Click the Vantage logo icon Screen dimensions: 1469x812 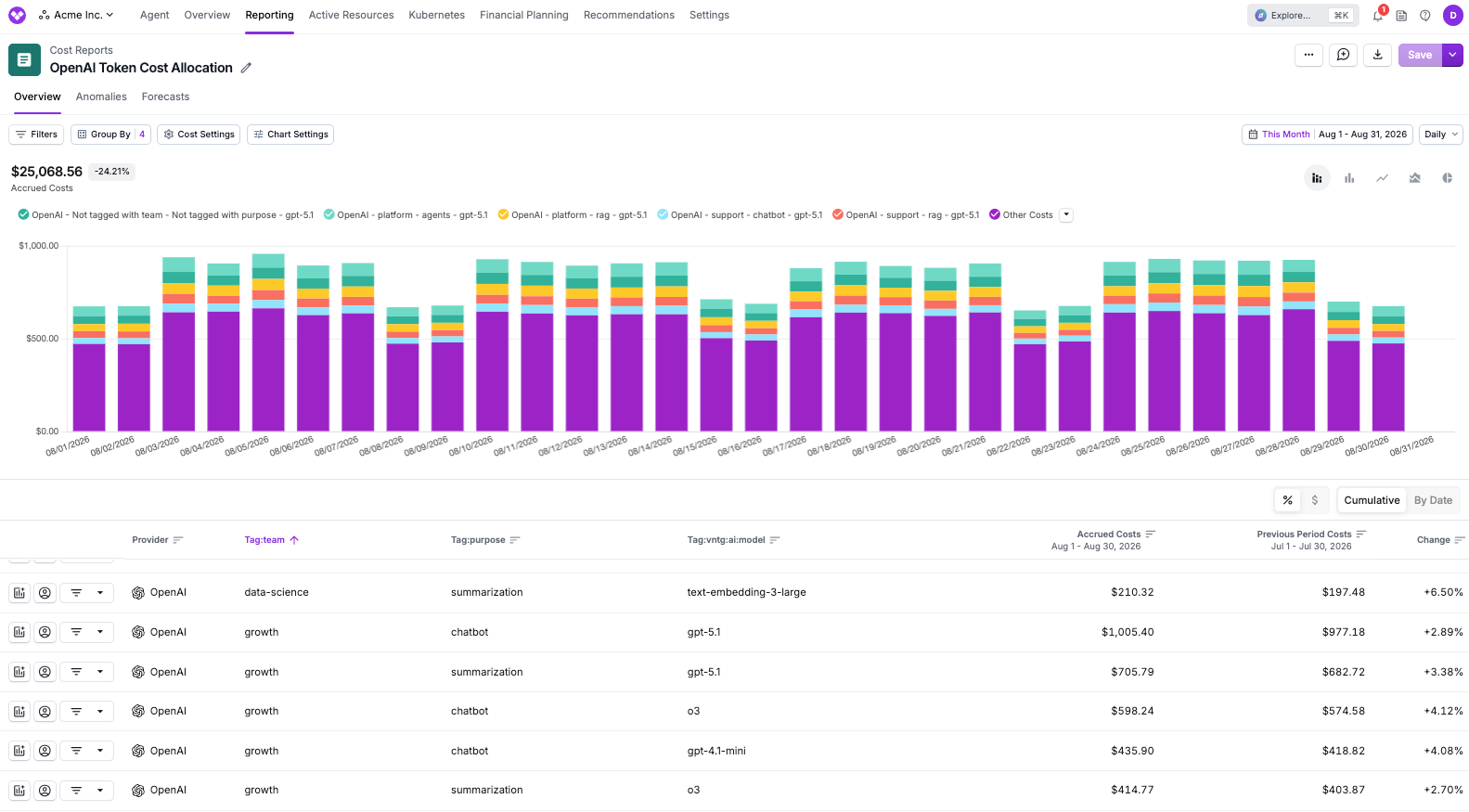point(17,15)
